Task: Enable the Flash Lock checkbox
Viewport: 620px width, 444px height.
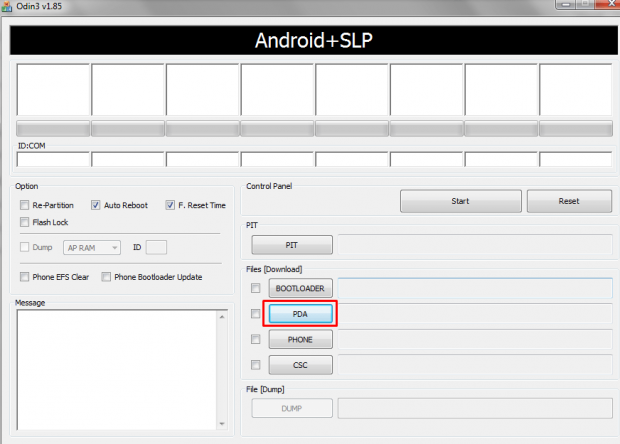Action: tap(25, 222)
